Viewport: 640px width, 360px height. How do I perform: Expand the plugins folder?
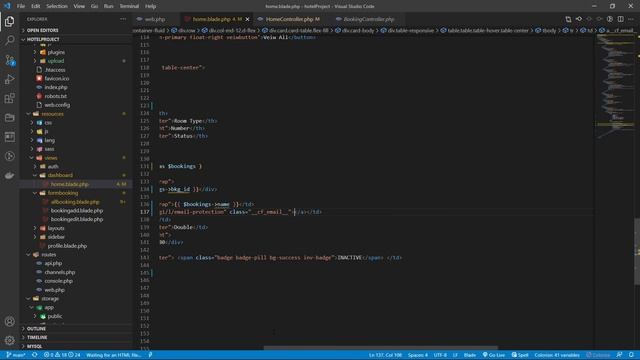point(56,52)
